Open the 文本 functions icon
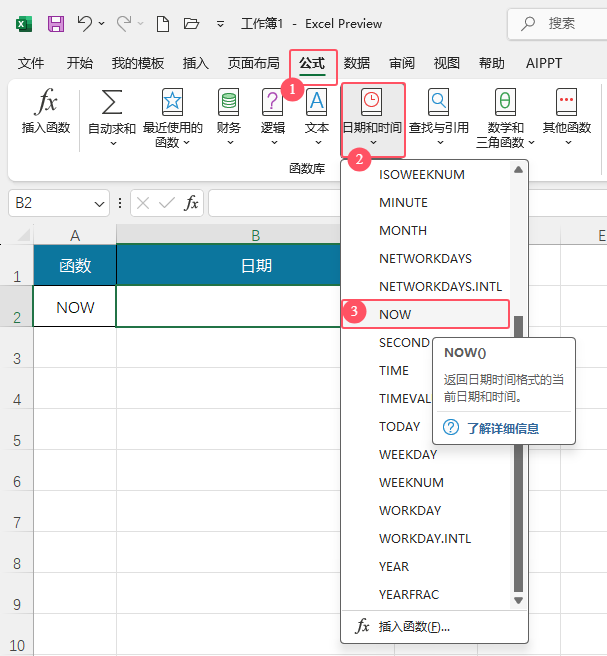Screen dimensions: 607x656 [x=317, y=102]
